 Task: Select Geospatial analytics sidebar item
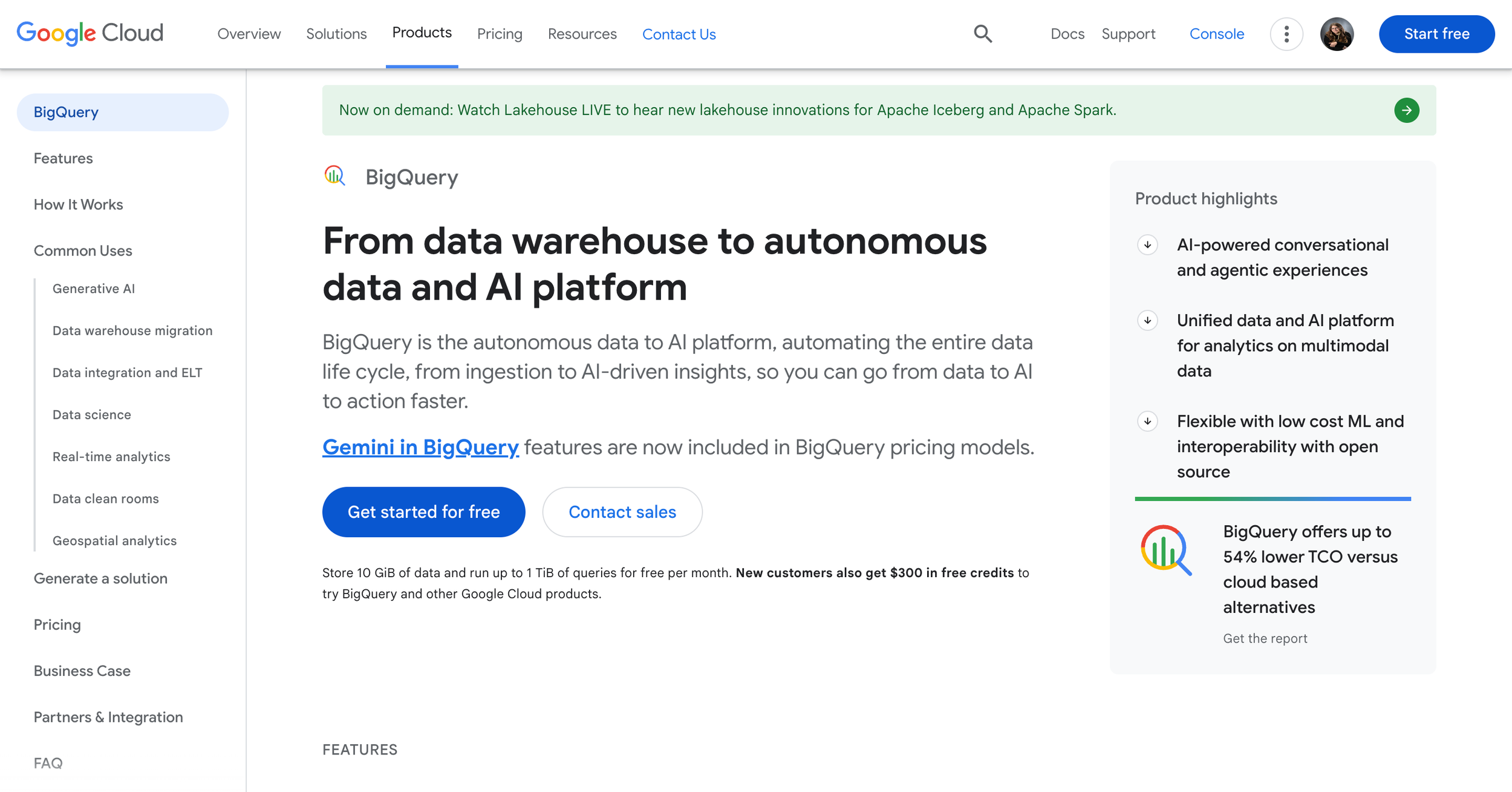coord(114,540)
